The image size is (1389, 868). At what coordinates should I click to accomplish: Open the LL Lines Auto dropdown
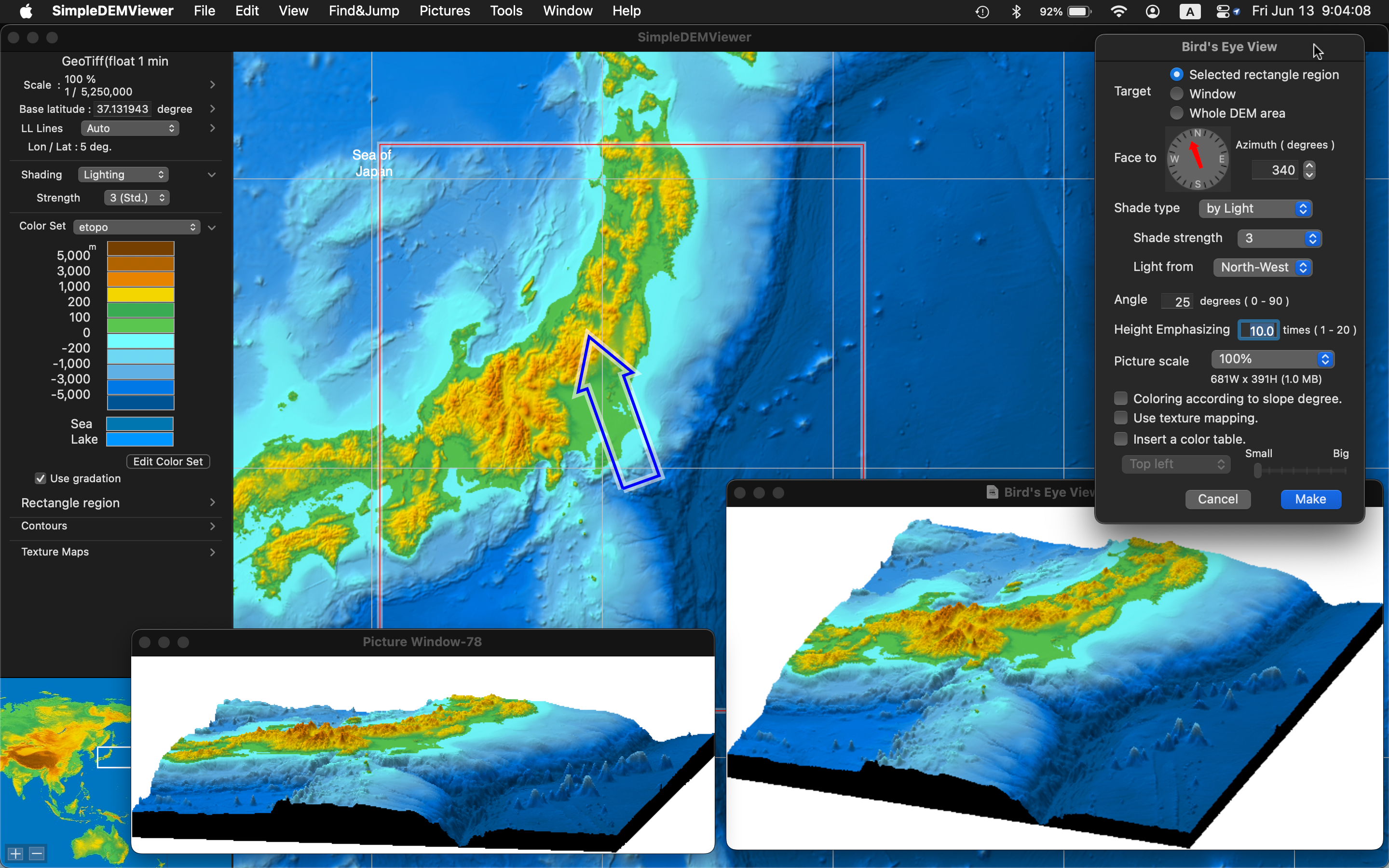click(x=130, y=128)
